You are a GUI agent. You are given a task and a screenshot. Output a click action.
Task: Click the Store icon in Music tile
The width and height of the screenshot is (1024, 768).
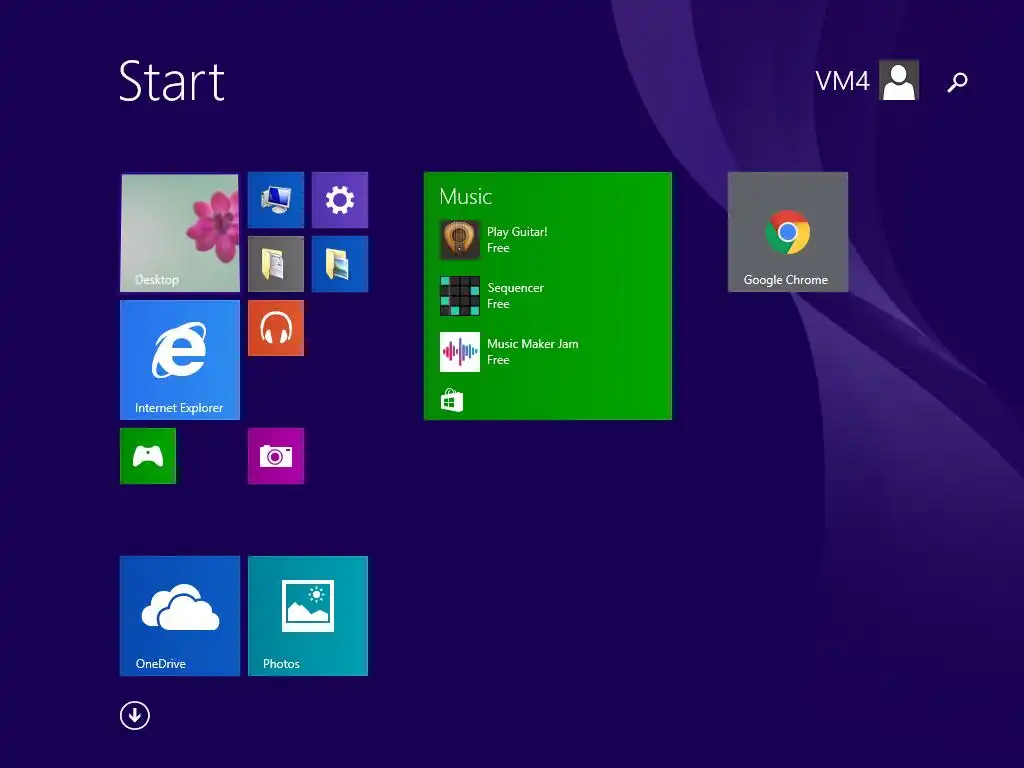pos(452,400)
